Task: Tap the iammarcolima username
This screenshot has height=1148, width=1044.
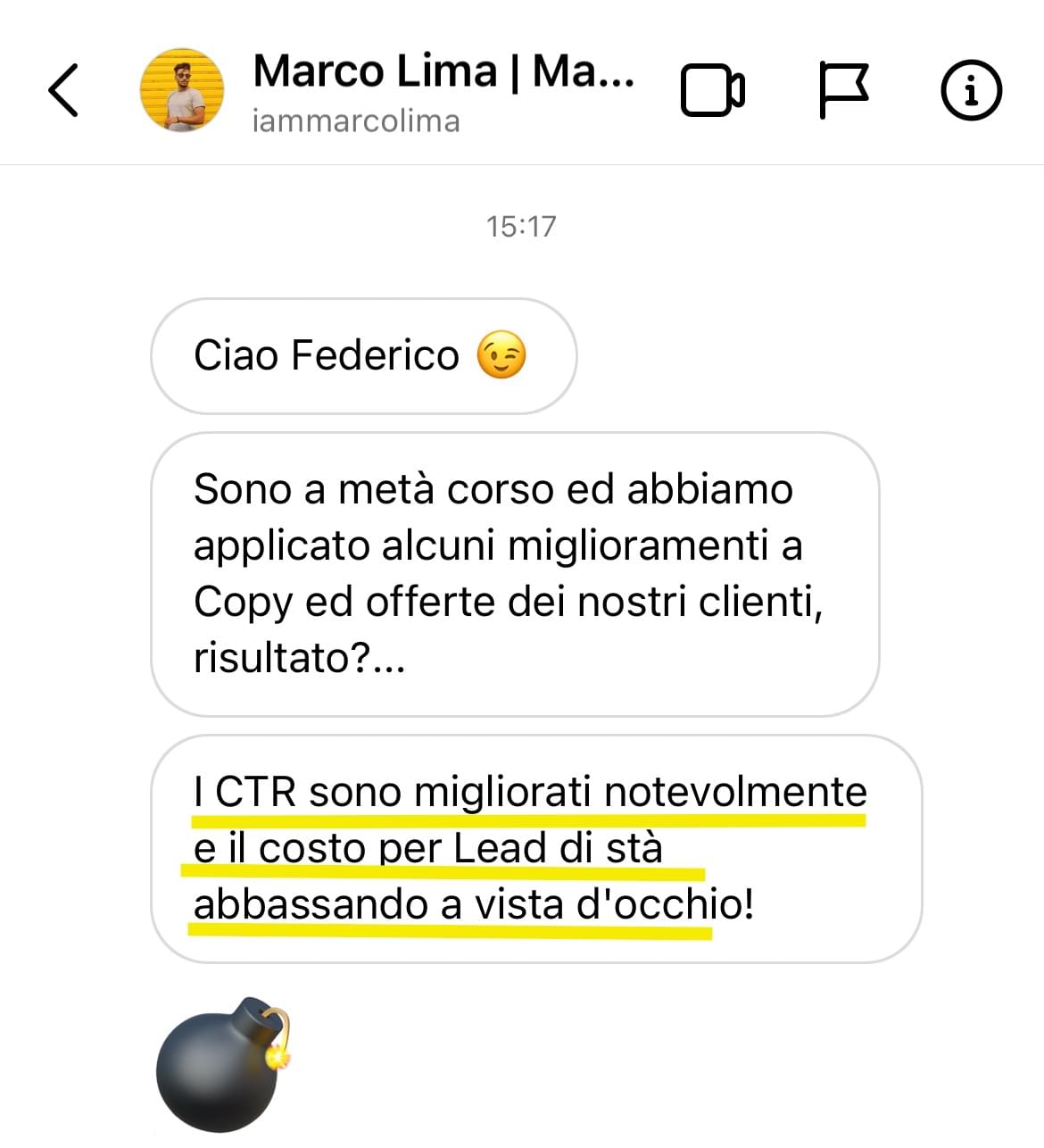Action: point(356,121)
